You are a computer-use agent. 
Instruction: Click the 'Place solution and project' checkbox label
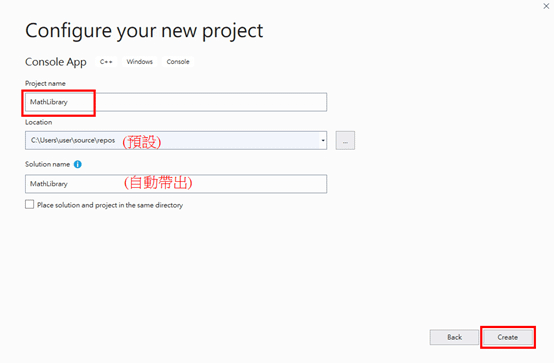(x=110, y=205)
